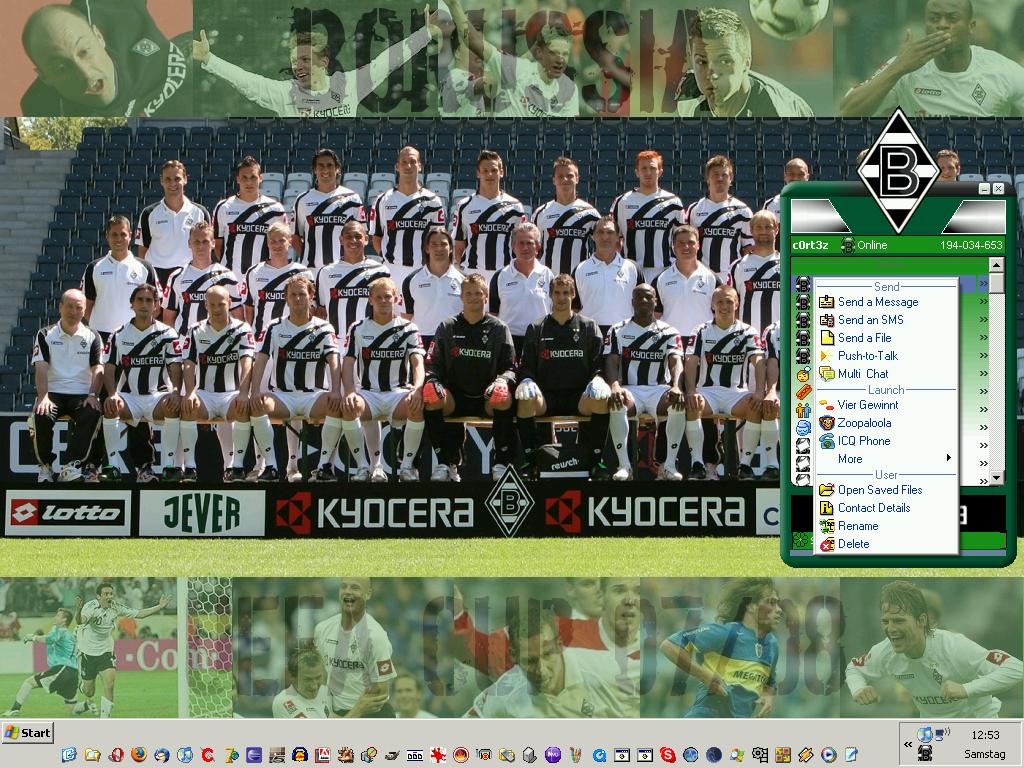The height and width of the screenshot is (768, 1024).
Task: Expand the chevron on the two-people contact row
Action: pyautogui.click(x=983, y=410)
